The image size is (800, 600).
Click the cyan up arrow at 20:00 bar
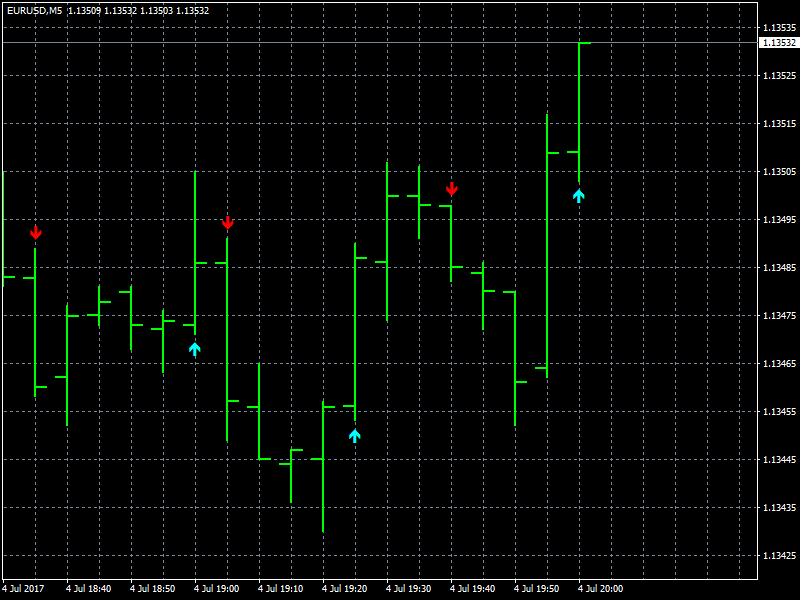(x=578, y=196)
